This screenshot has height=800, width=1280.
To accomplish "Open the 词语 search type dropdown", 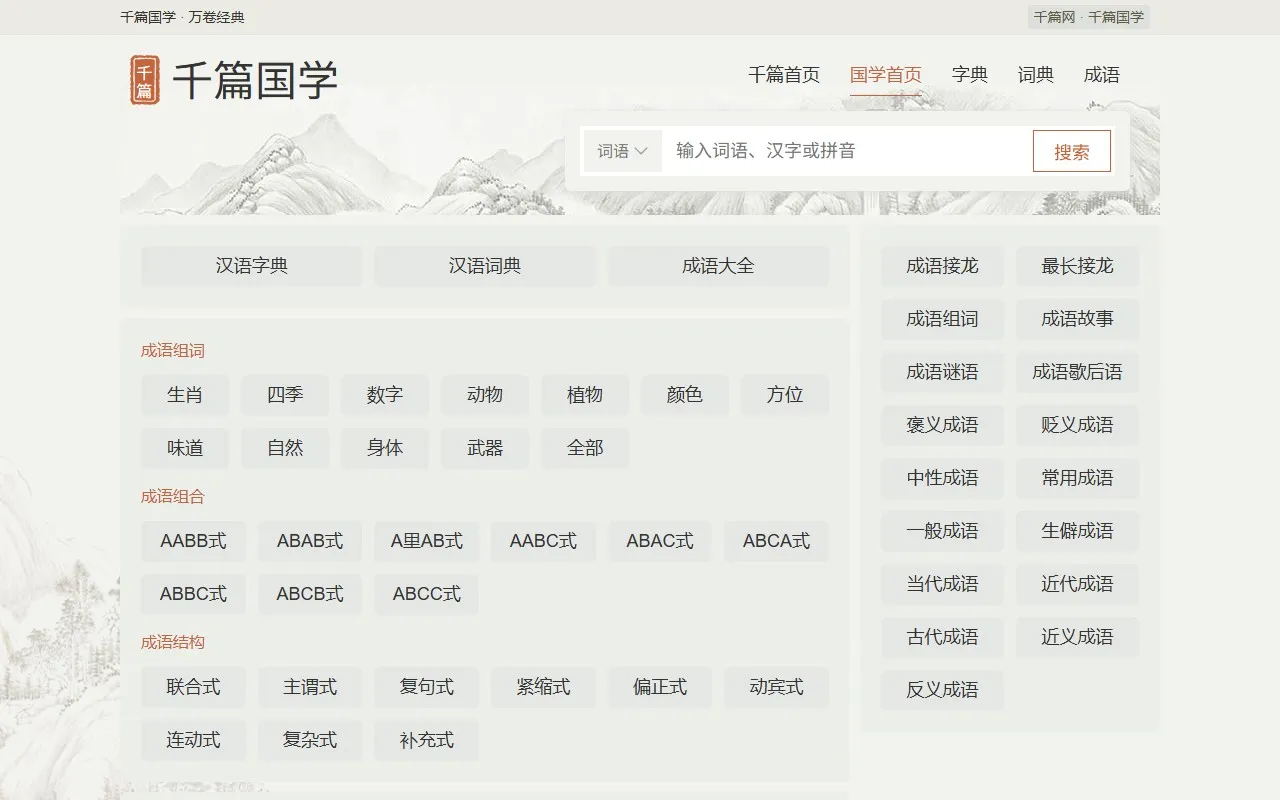I will [x=620, y=151].
